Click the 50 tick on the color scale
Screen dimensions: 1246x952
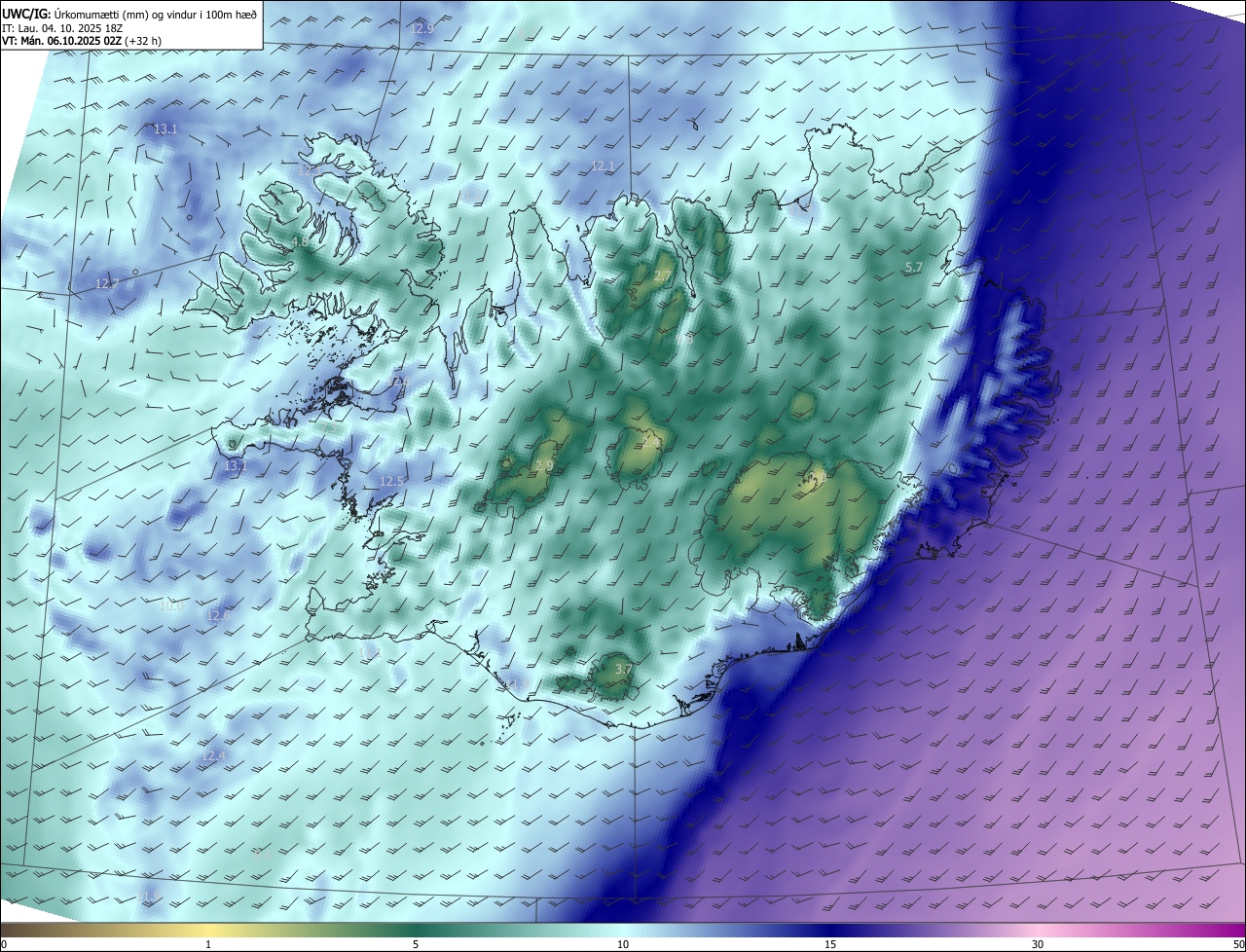[x=1238, y=945]
